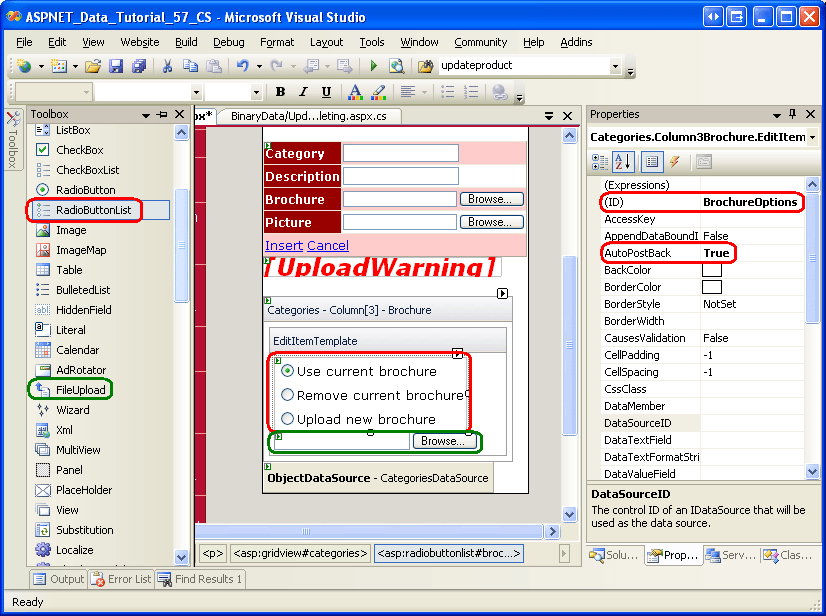This screenshot has width=826, height=616.
Task: Click the Alphabetical sort icon in Properties
Action: [623, 162]
